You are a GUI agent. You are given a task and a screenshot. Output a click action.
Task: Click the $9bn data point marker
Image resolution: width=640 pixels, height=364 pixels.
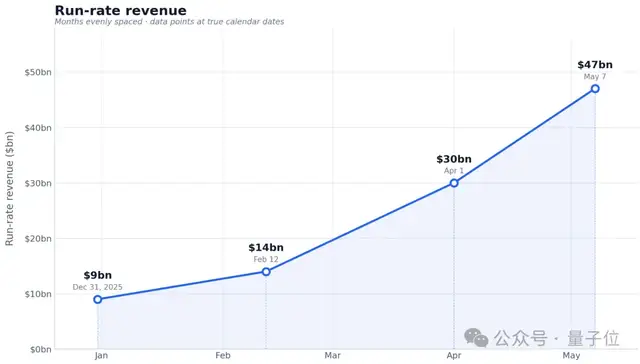point(98,300)
